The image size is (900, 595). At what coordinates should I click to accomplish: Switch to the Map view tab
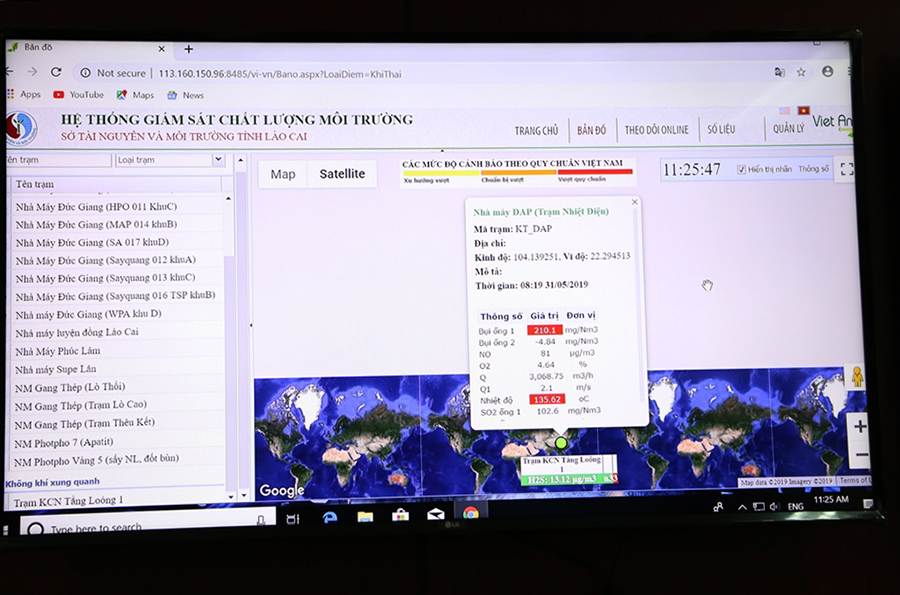[x=283, y=174]
